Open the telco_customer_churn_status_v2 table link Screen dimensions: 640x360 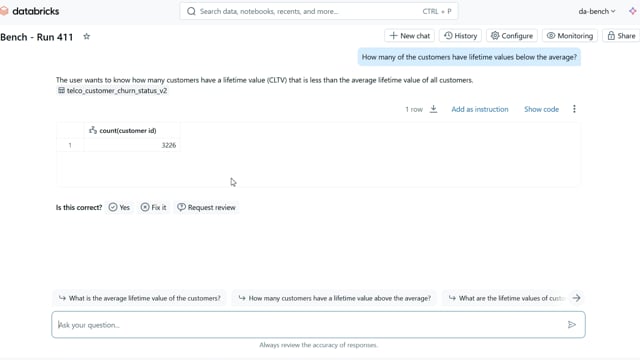click(112, 91)
